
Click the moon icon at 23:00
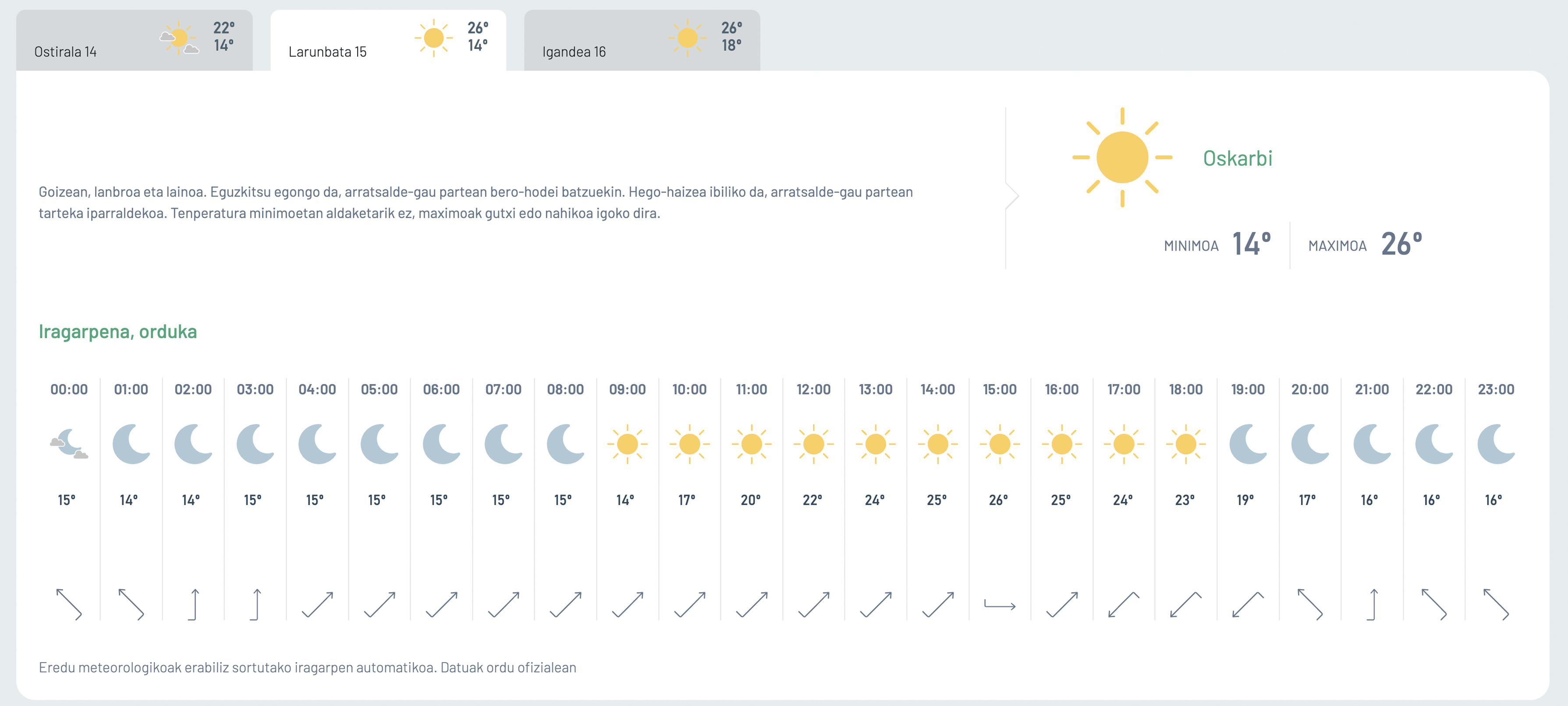pyautogui.click(x=1496, y=444)
